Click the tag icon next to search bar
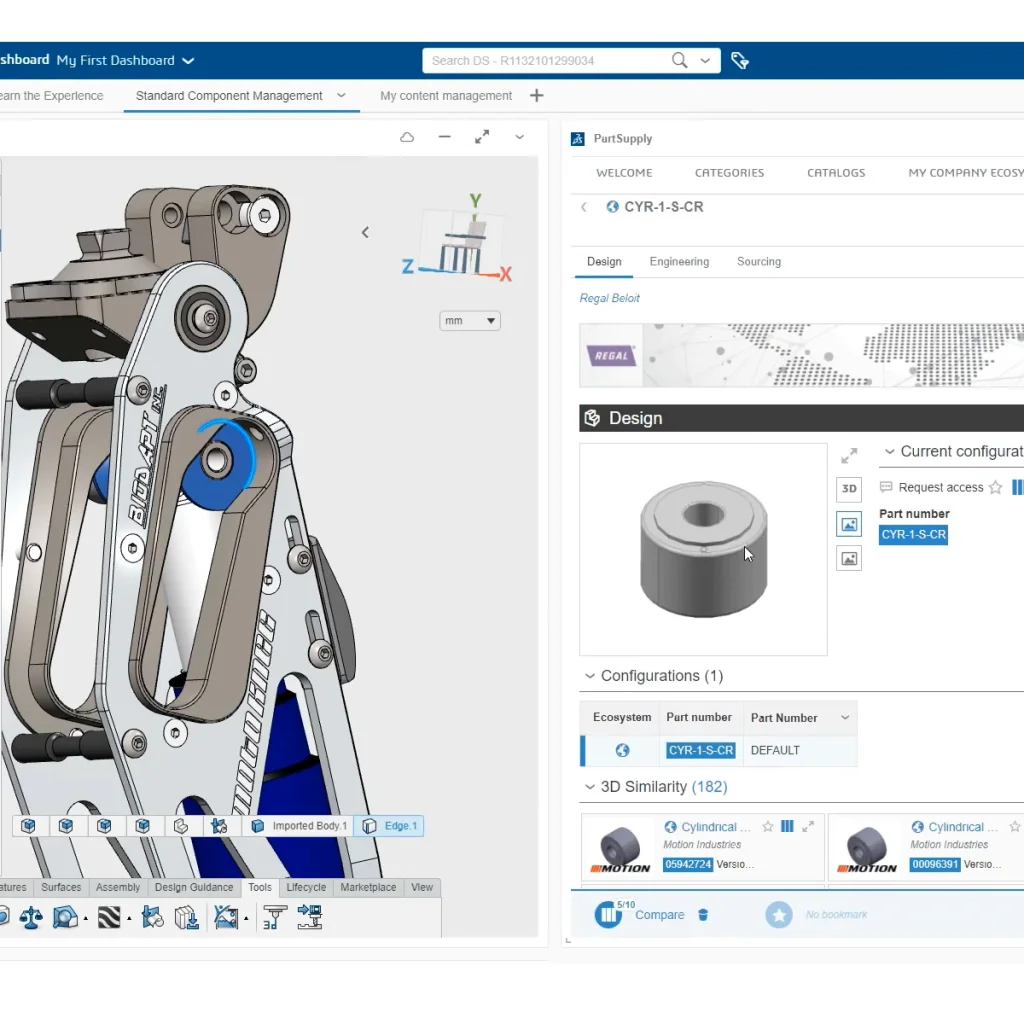The width and height of the screenshot is (1024, 1024). tap(740, 61)
